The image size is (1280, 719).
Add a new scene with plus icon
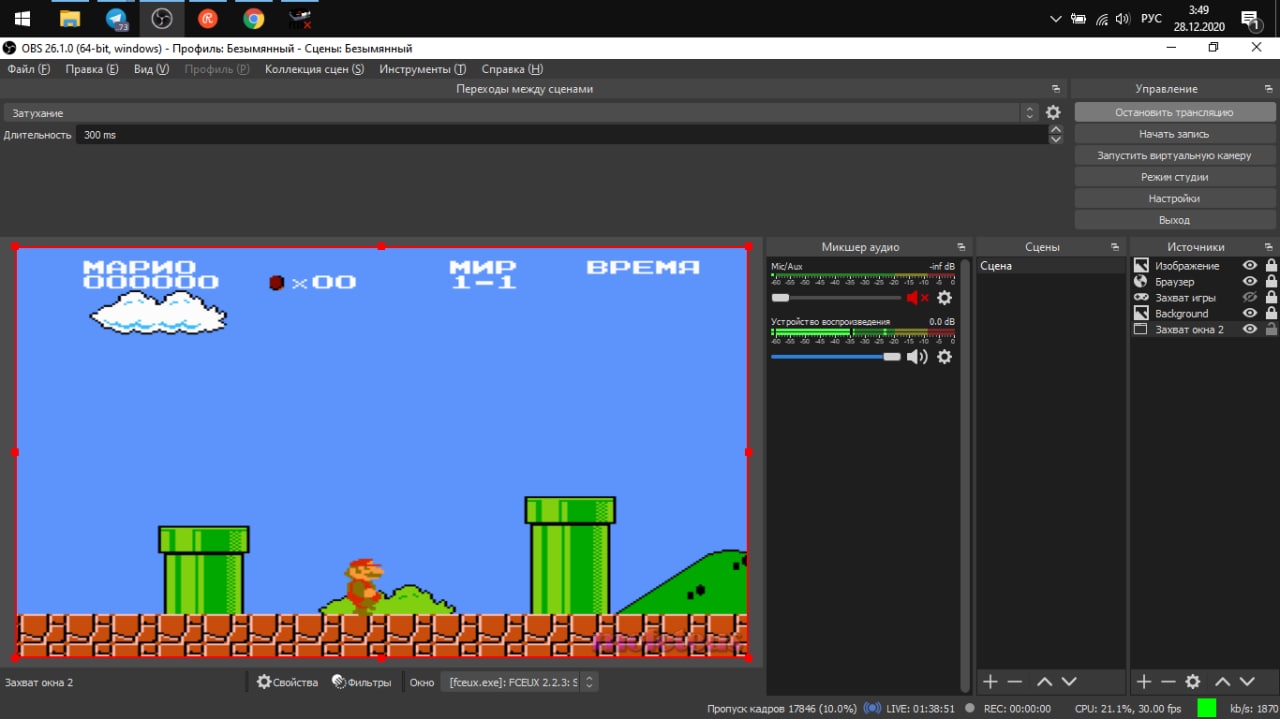pos(990,682)
